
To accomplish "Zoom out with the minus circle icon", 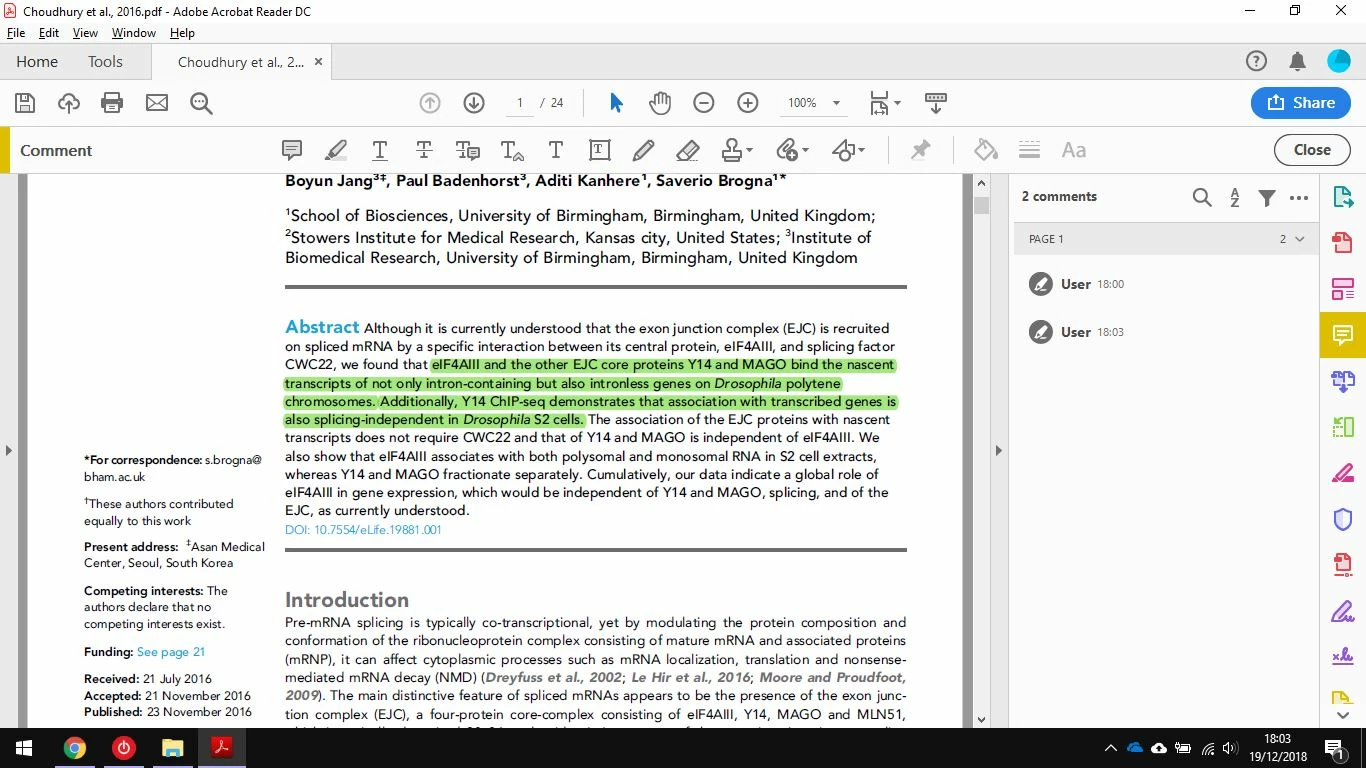I will [704, 103].
